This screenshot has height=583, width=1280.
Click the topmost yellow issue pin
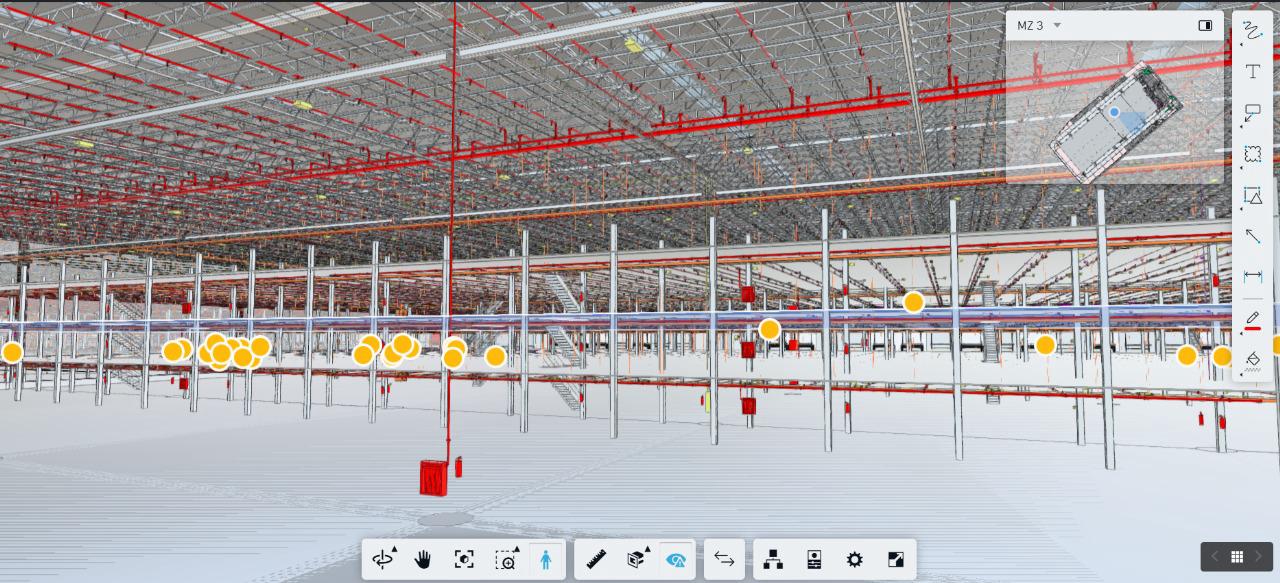click(x=913, y=302)
